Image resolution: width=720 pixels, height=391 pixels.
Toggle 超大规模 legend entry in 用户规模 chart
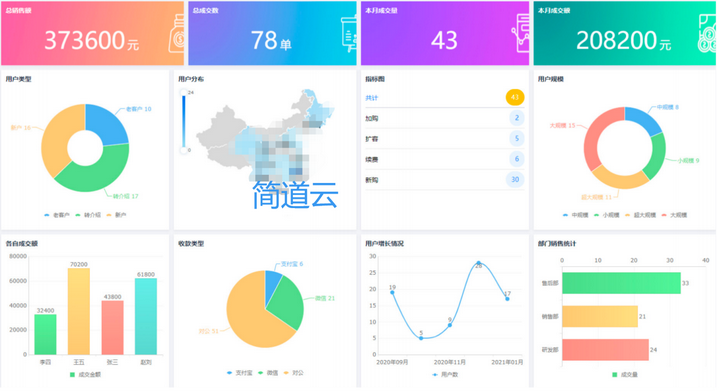pos(641,215)
